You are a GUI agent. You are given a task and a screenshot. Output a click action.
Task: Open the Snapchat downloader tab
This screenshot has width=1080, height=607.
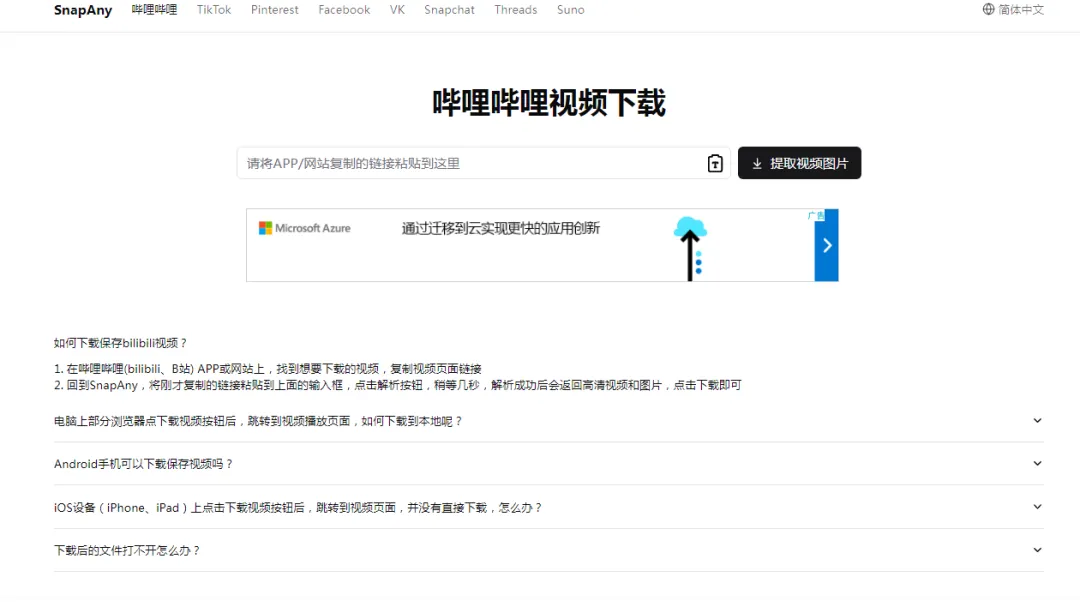click(449, 10)
